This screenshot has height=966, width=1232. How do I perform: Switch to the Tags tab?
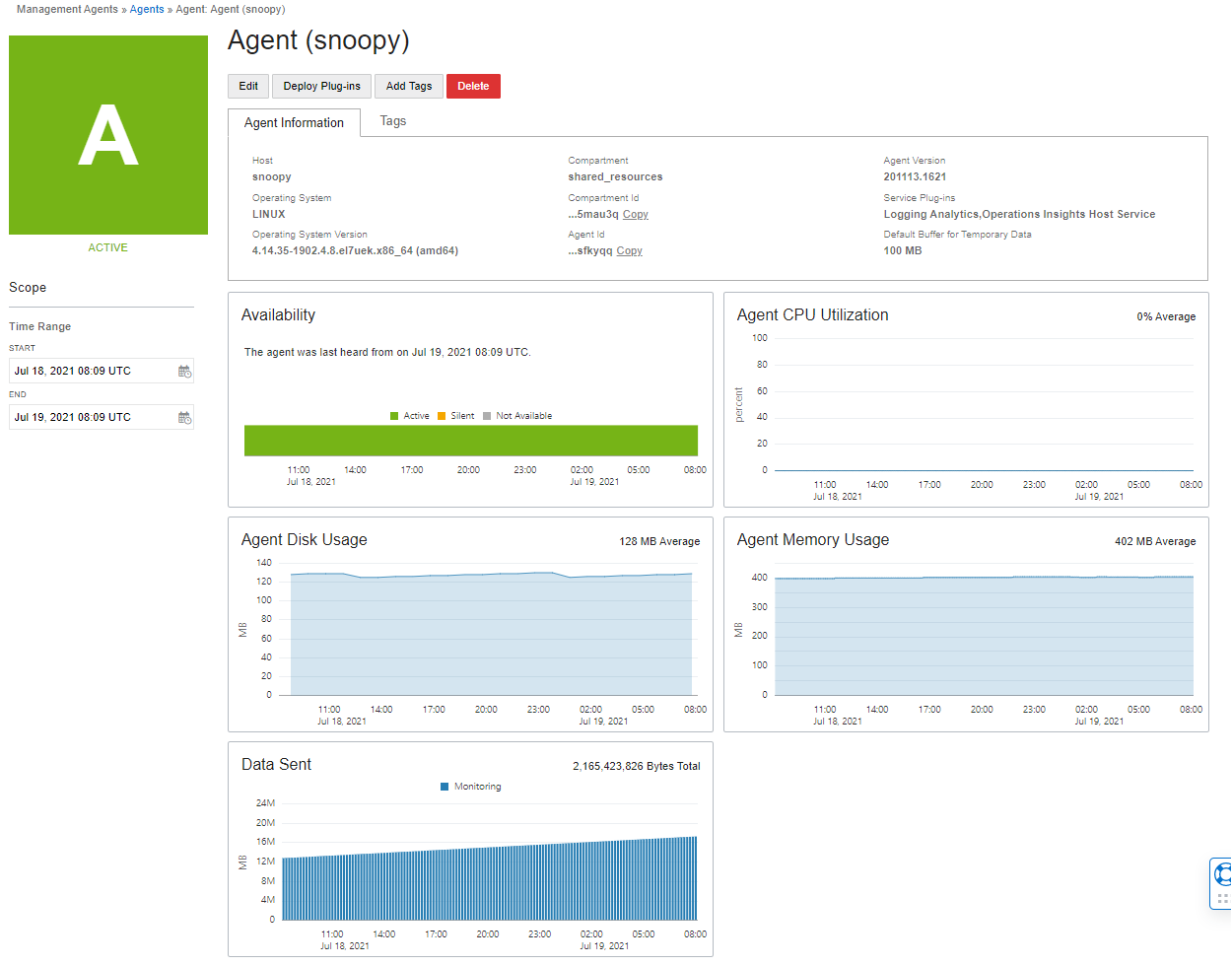[x=392, y=120]
